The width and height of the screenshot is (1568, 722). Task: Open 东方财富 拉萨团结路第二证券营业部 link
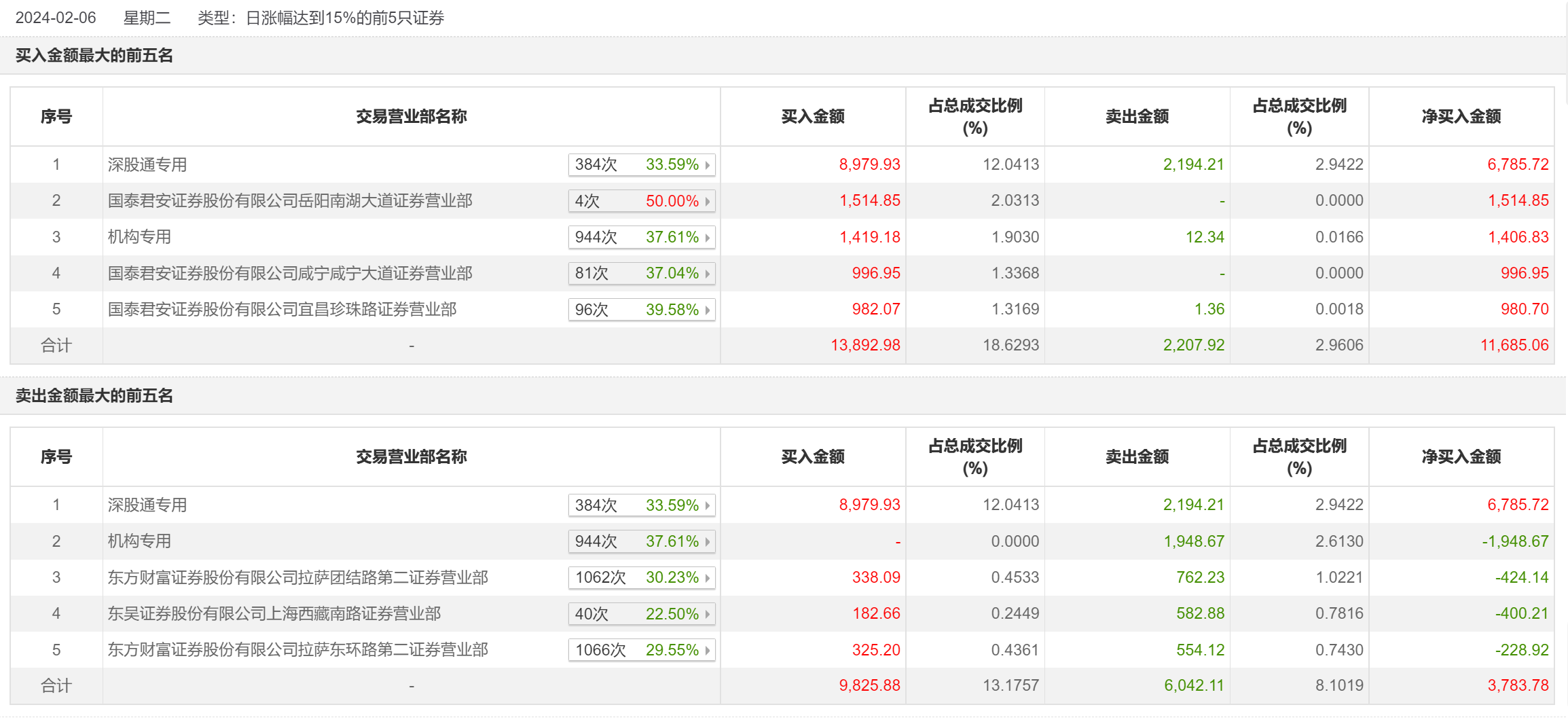click(x=297, y=578)
